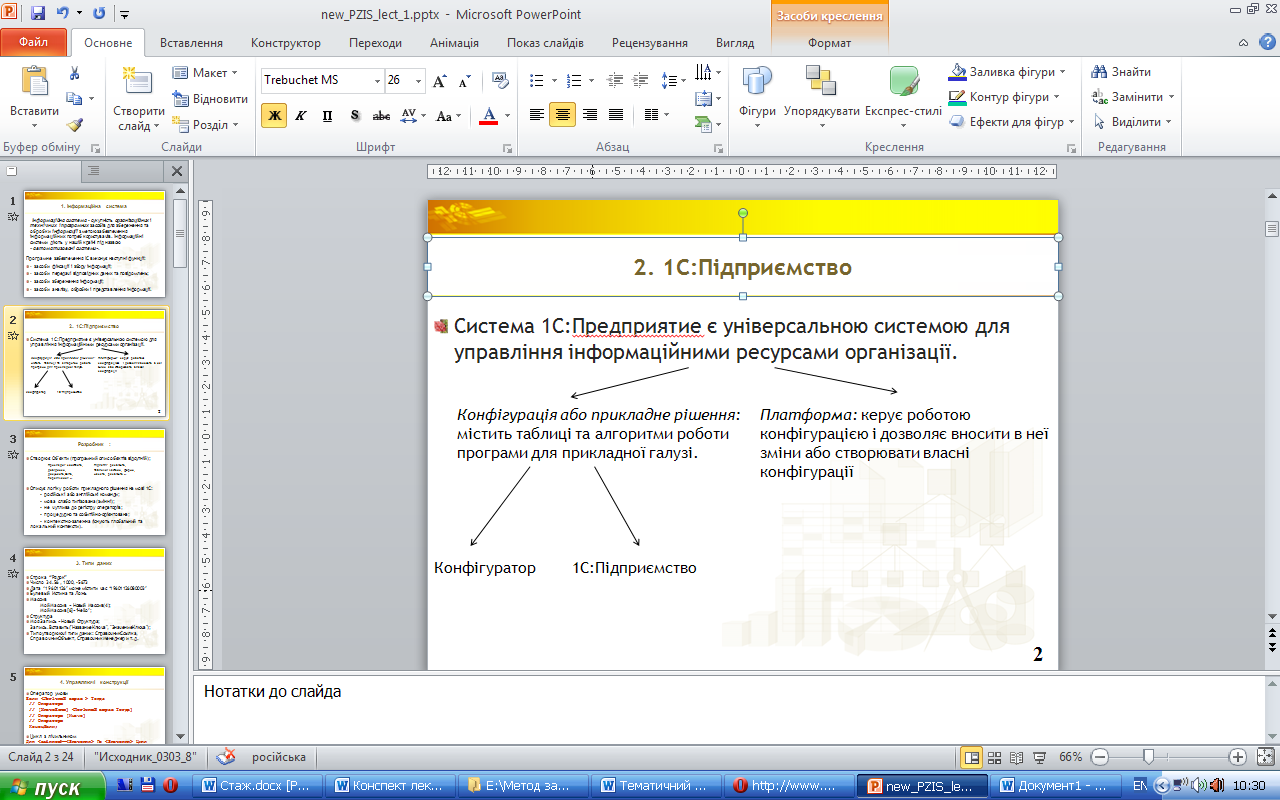Click zoom in plus button
Screen dimensions: 1280x800
point(1237,757)
